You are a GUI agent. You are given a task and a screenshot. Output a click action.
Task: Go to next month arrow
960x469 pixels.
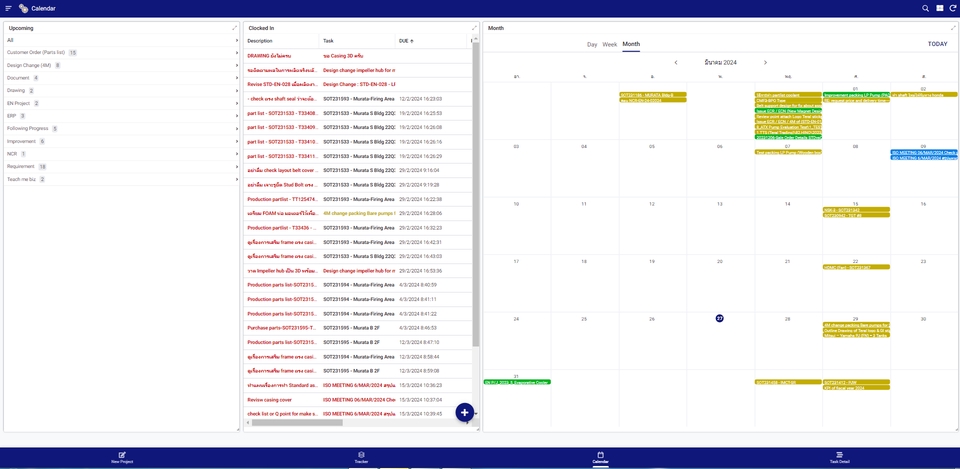[x=765, y=62]
